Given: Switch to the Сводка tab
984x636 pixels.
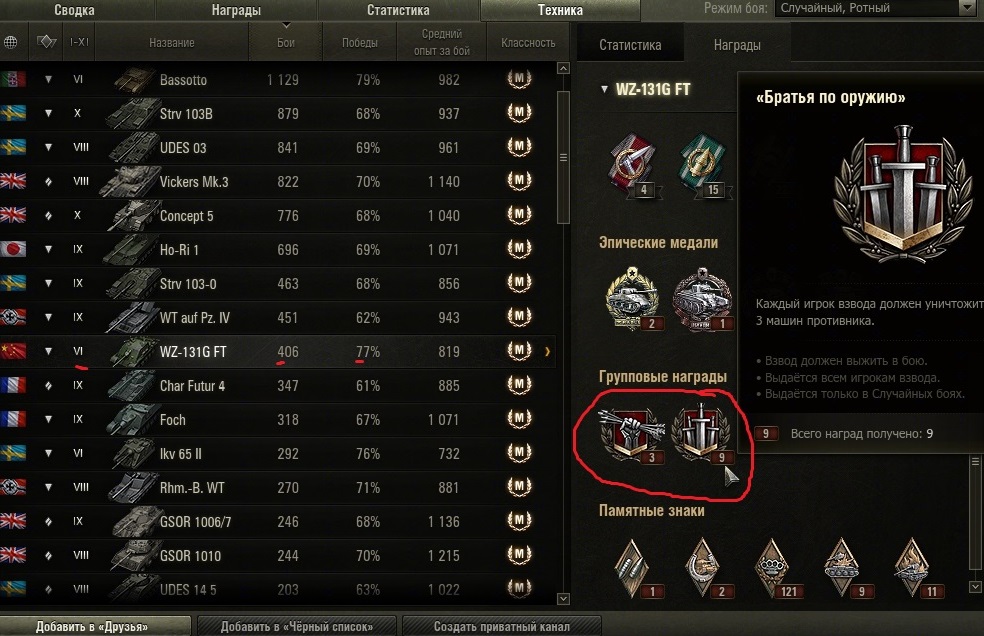Looking at the screenshot, I should coord(74,10).
